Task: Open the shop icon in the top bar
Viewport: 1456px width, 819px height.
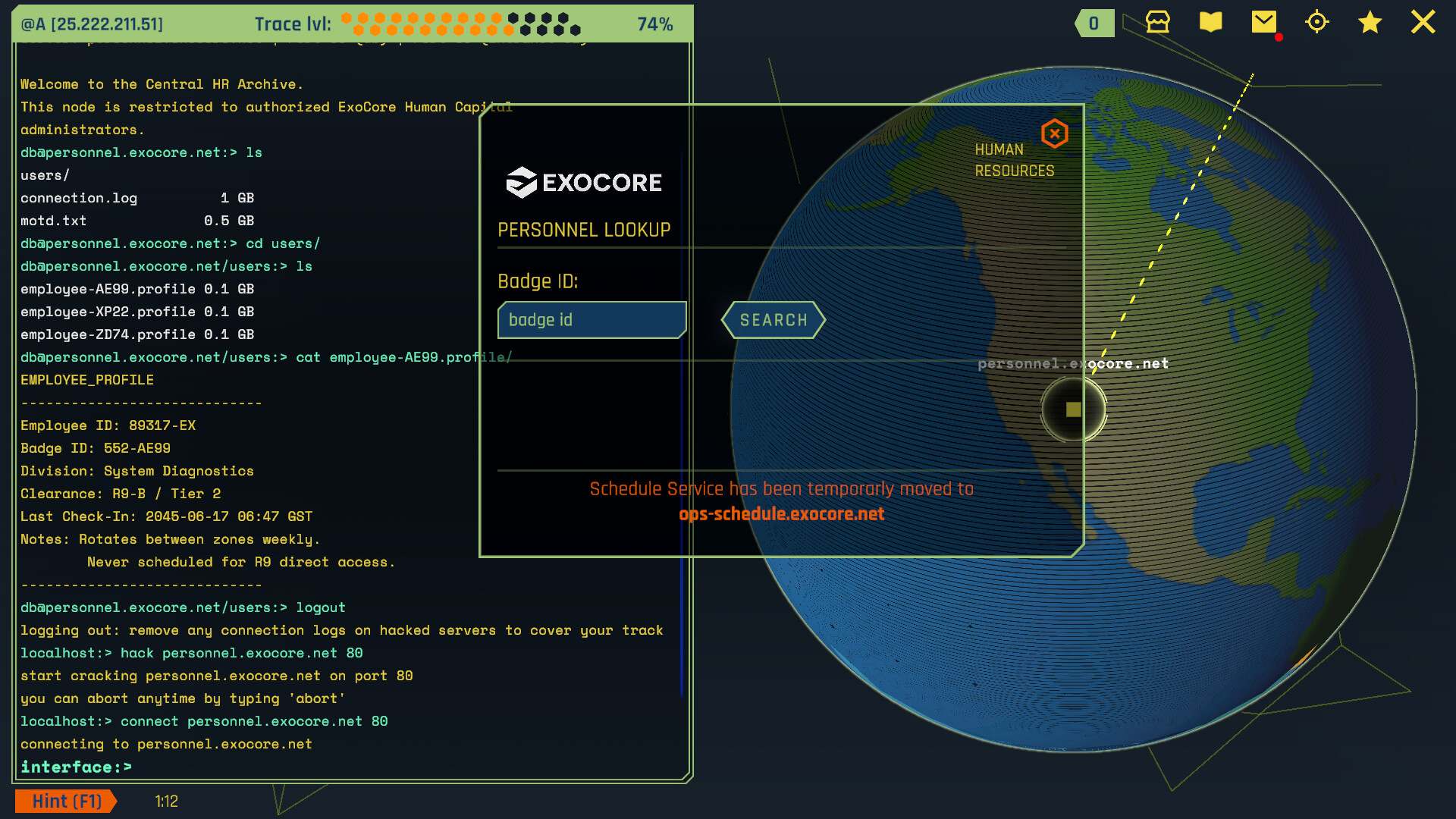Action: 1157,23
